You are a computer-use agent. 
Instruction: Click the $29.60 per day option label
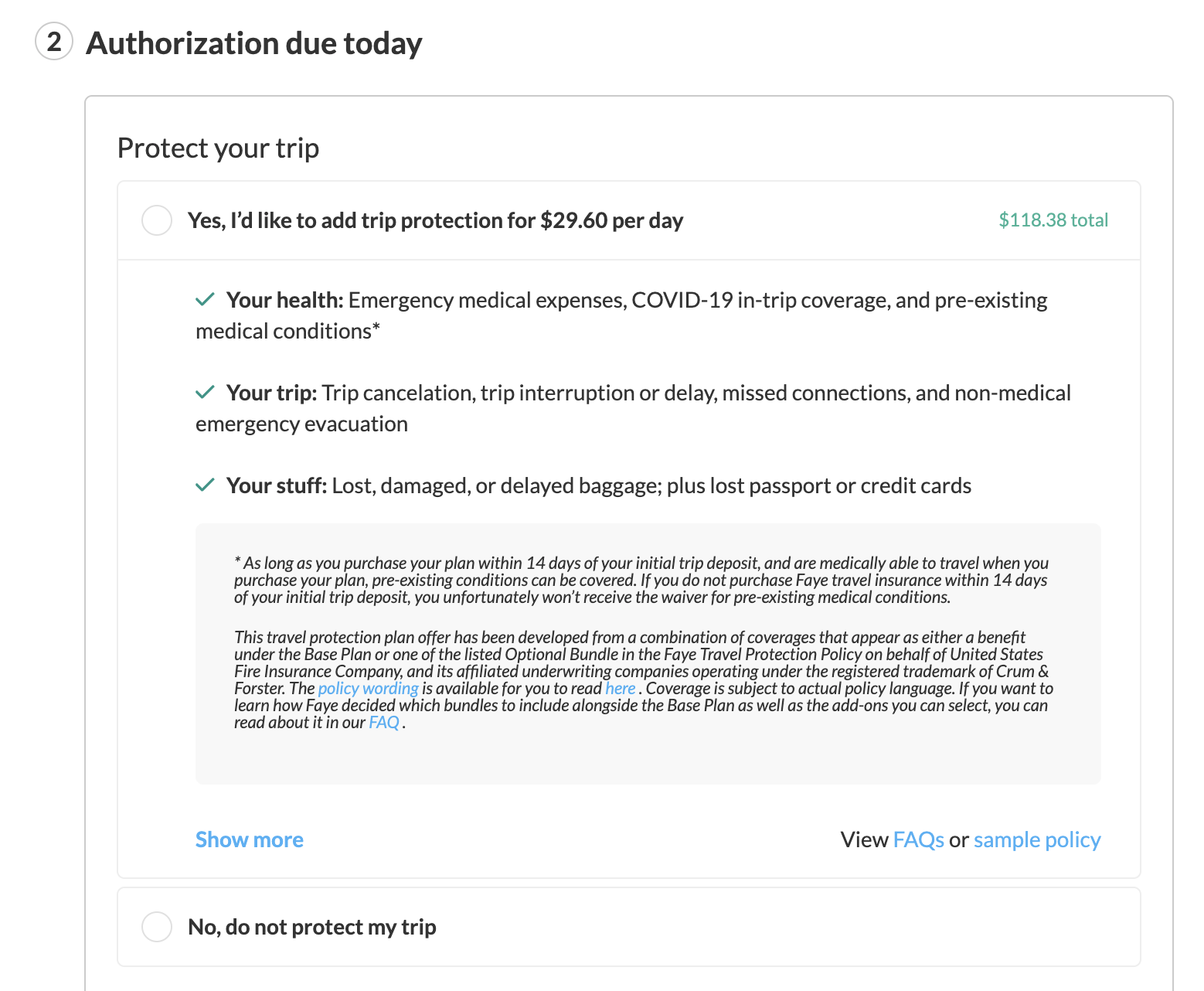[x=435, y=220]
